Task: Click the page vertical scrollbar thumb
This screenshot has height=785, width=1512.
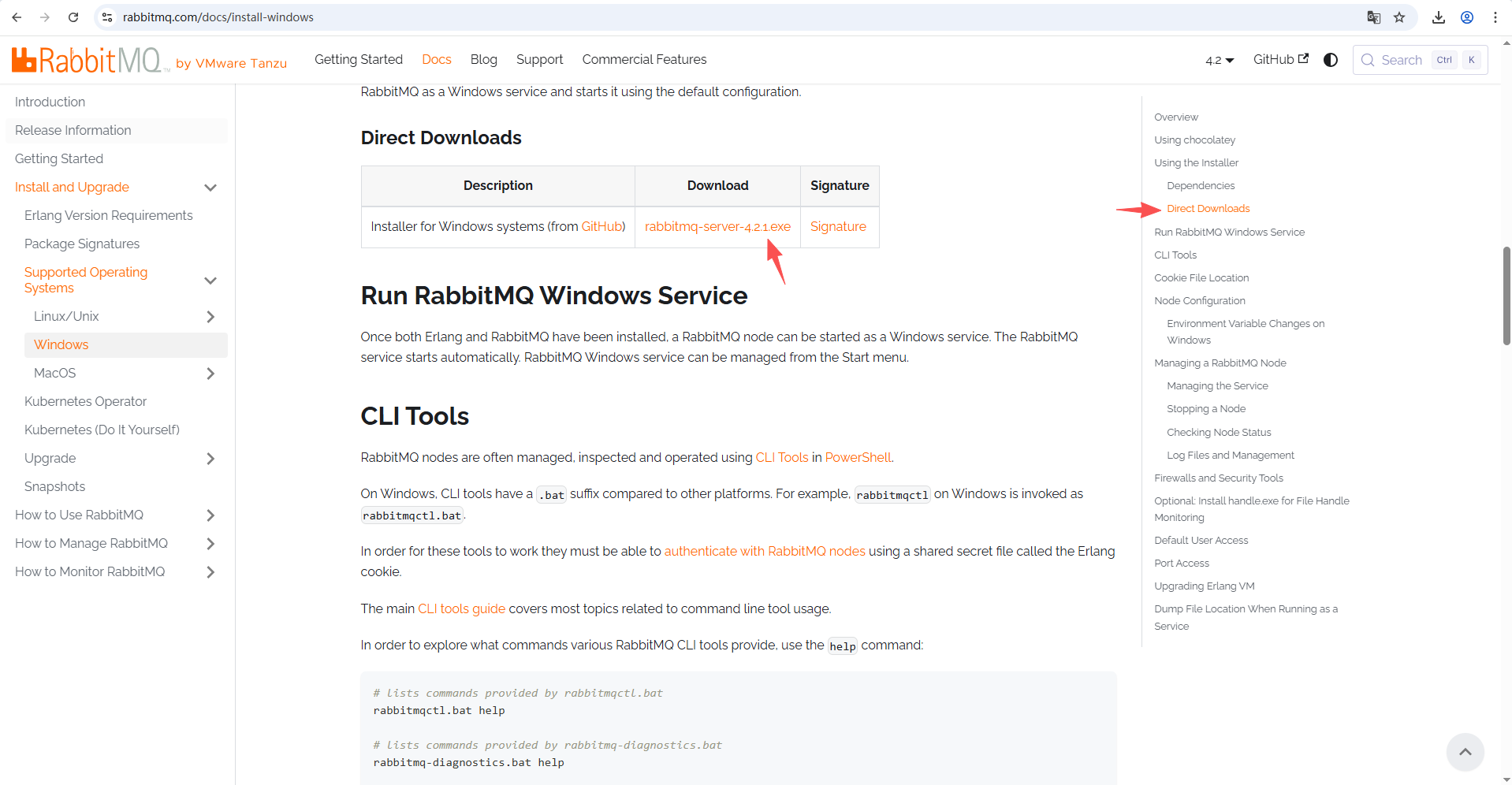Action: pos(1506,296)
